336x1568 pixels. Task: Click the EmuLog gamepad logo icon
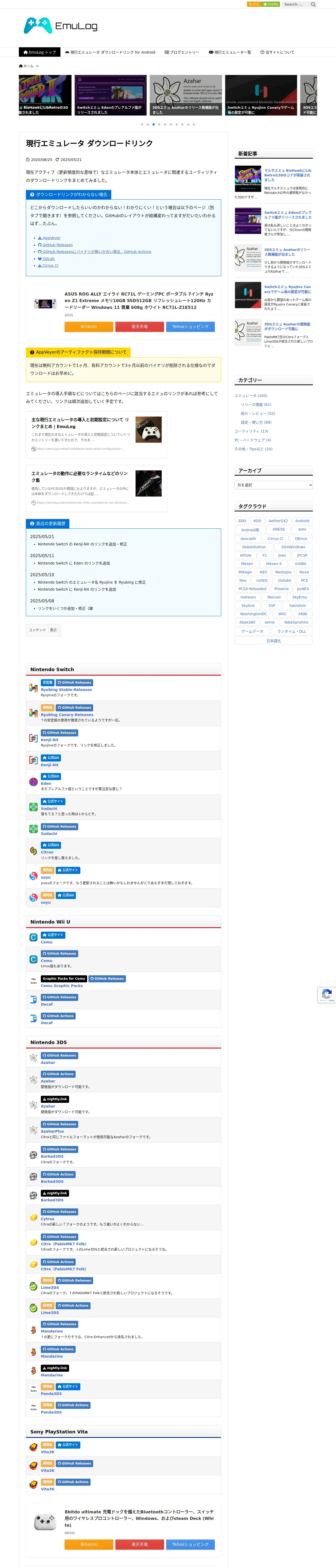pyautogui.click(x=38, y=26)
